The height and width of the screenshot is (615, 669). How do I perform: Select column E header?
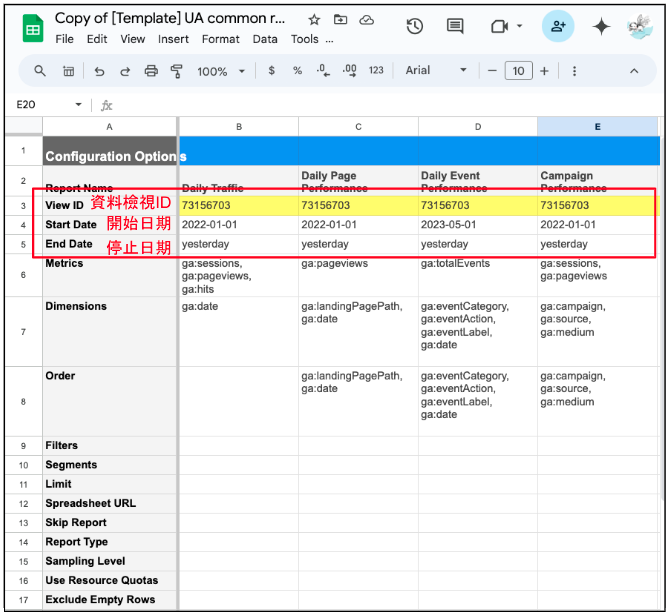597,127
